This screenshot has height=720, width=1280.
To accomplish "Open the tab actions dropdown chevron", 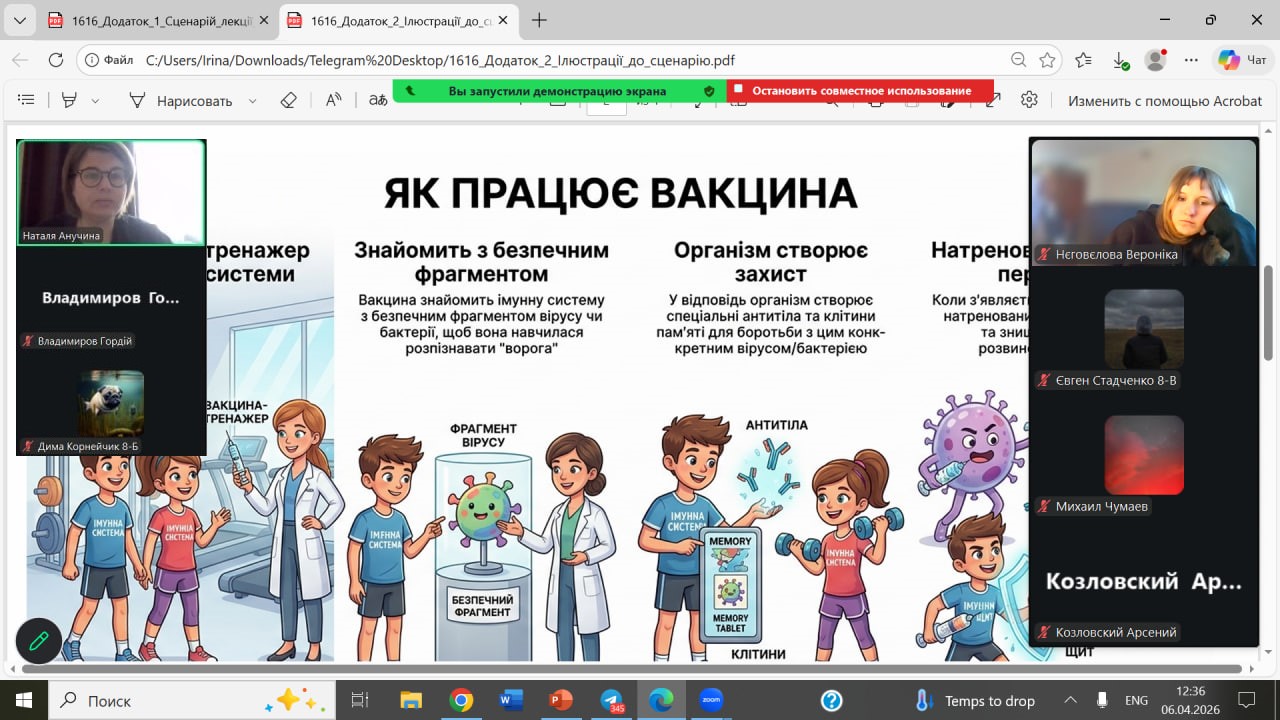I will [21, 20].
